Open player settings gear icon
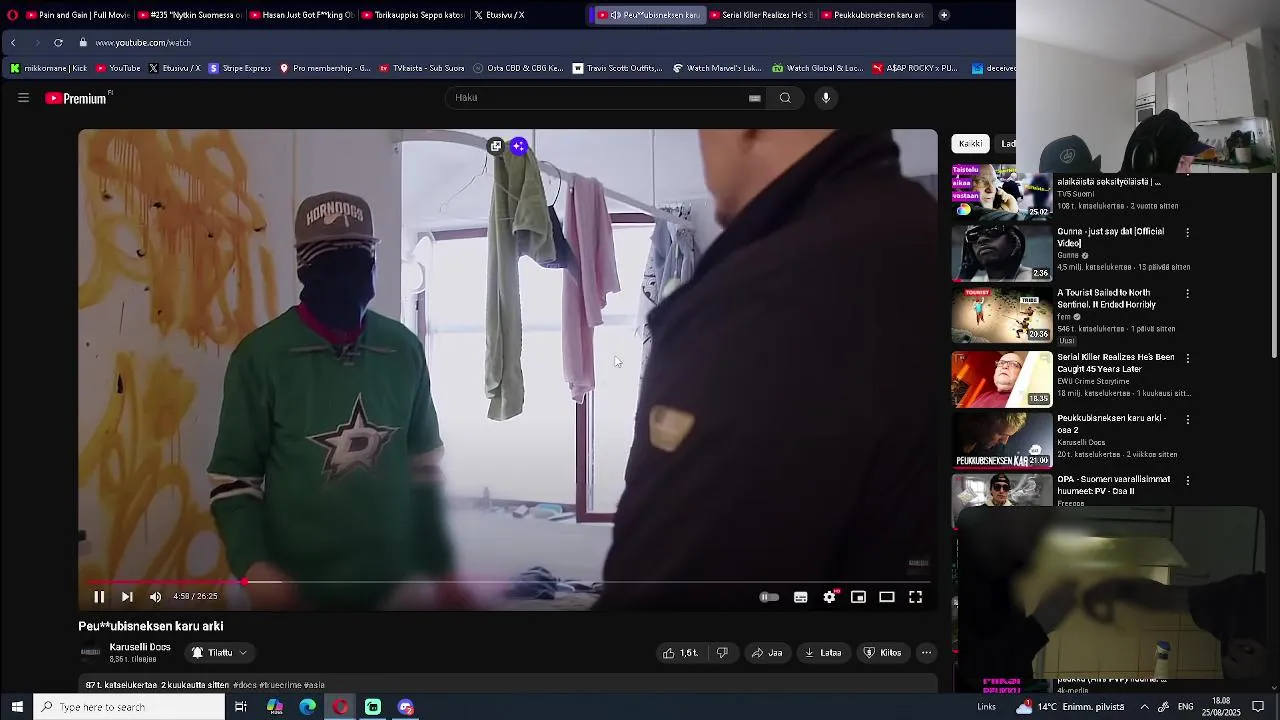 pyautogui.click(x=830, y=597)
